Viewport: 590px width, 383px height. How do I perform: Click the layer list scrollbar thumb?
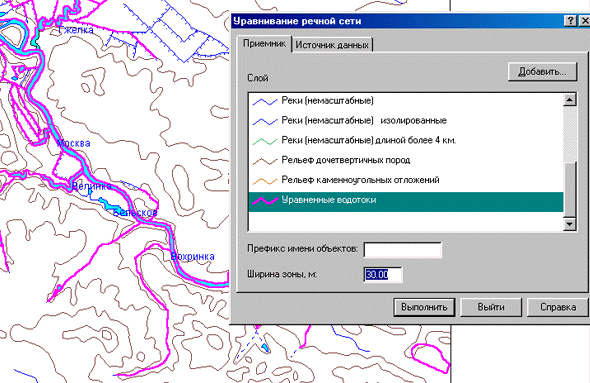570,189
